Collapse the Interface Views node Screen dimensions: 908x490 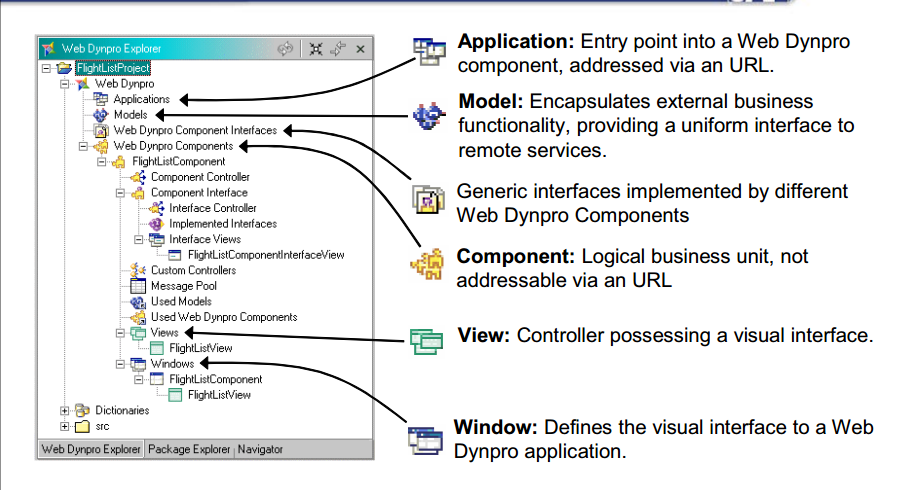(x=138, y=239)
